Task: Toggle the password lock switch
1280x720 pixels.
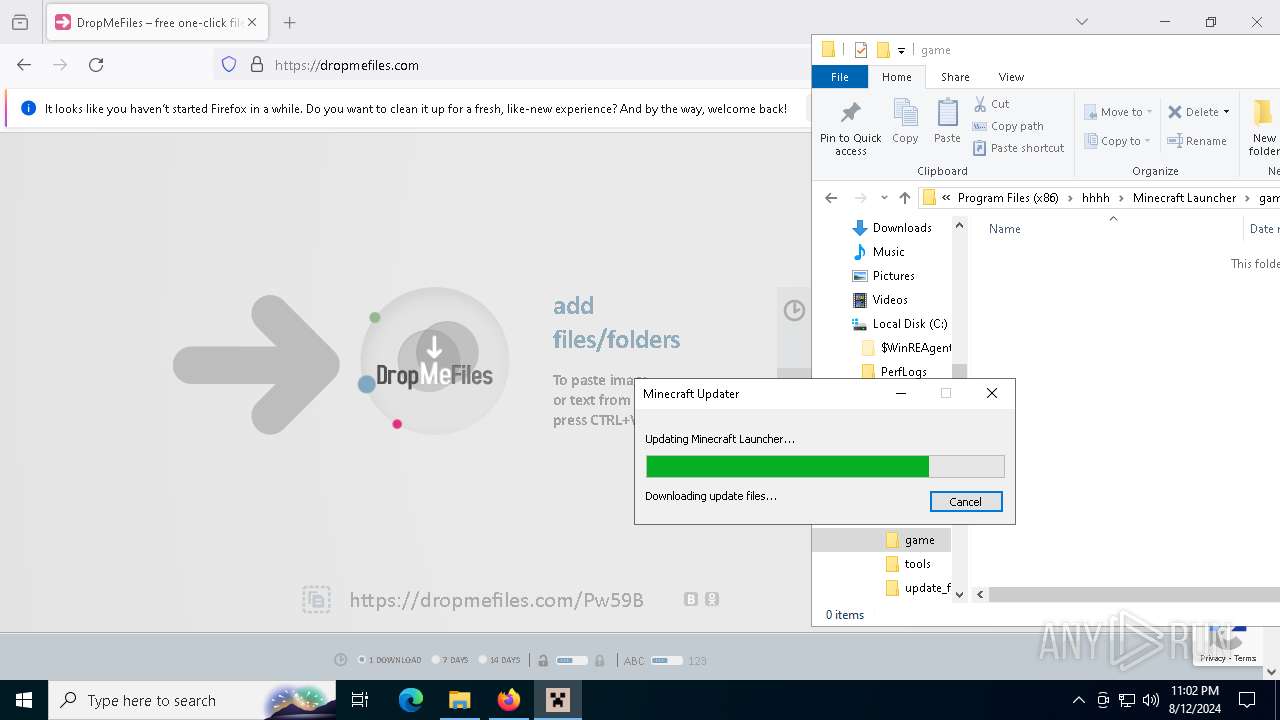Action: pos(572,660)
